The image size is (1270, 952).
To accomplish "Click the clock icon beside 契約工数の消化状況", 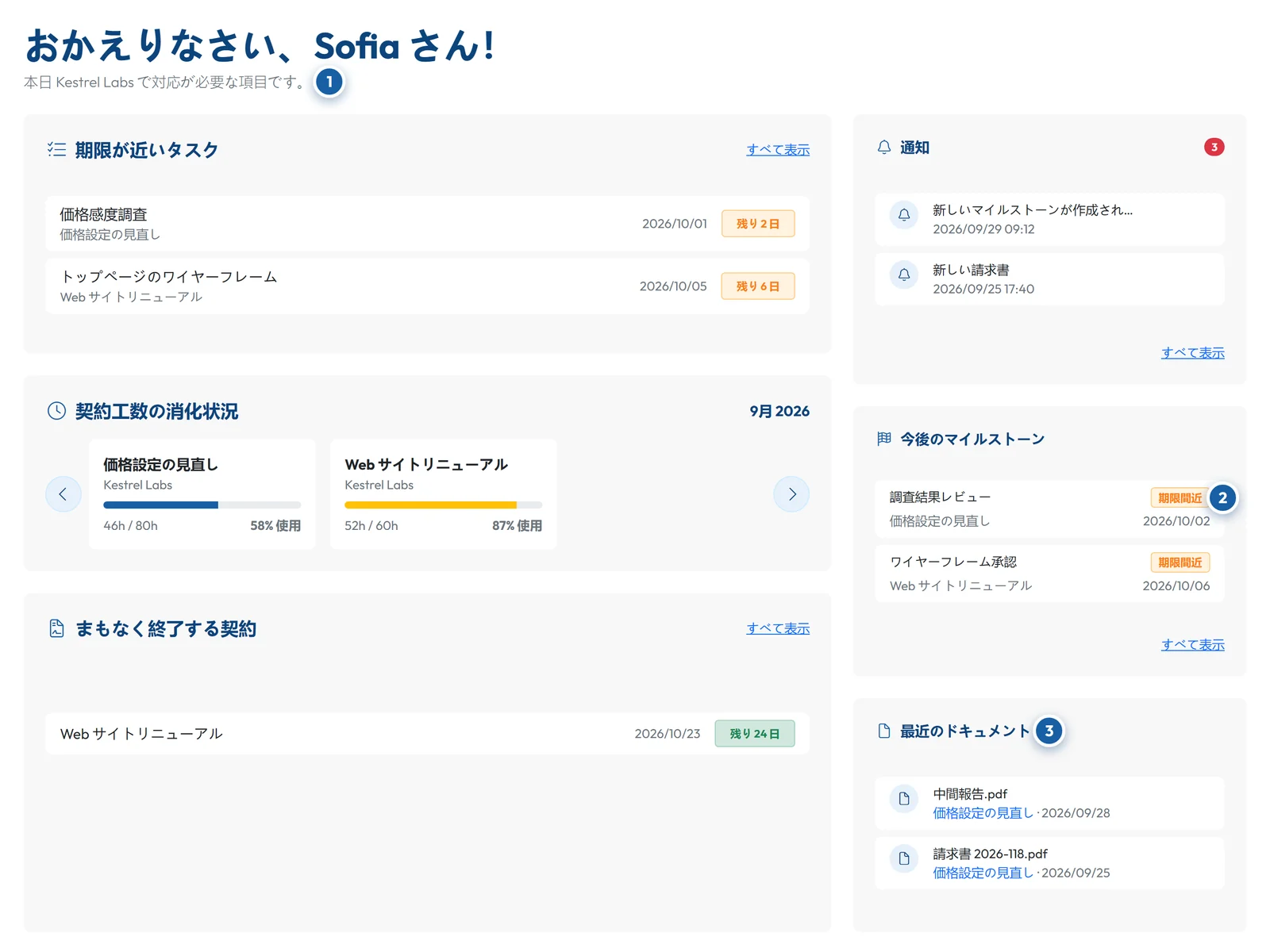I will point(56,411).
